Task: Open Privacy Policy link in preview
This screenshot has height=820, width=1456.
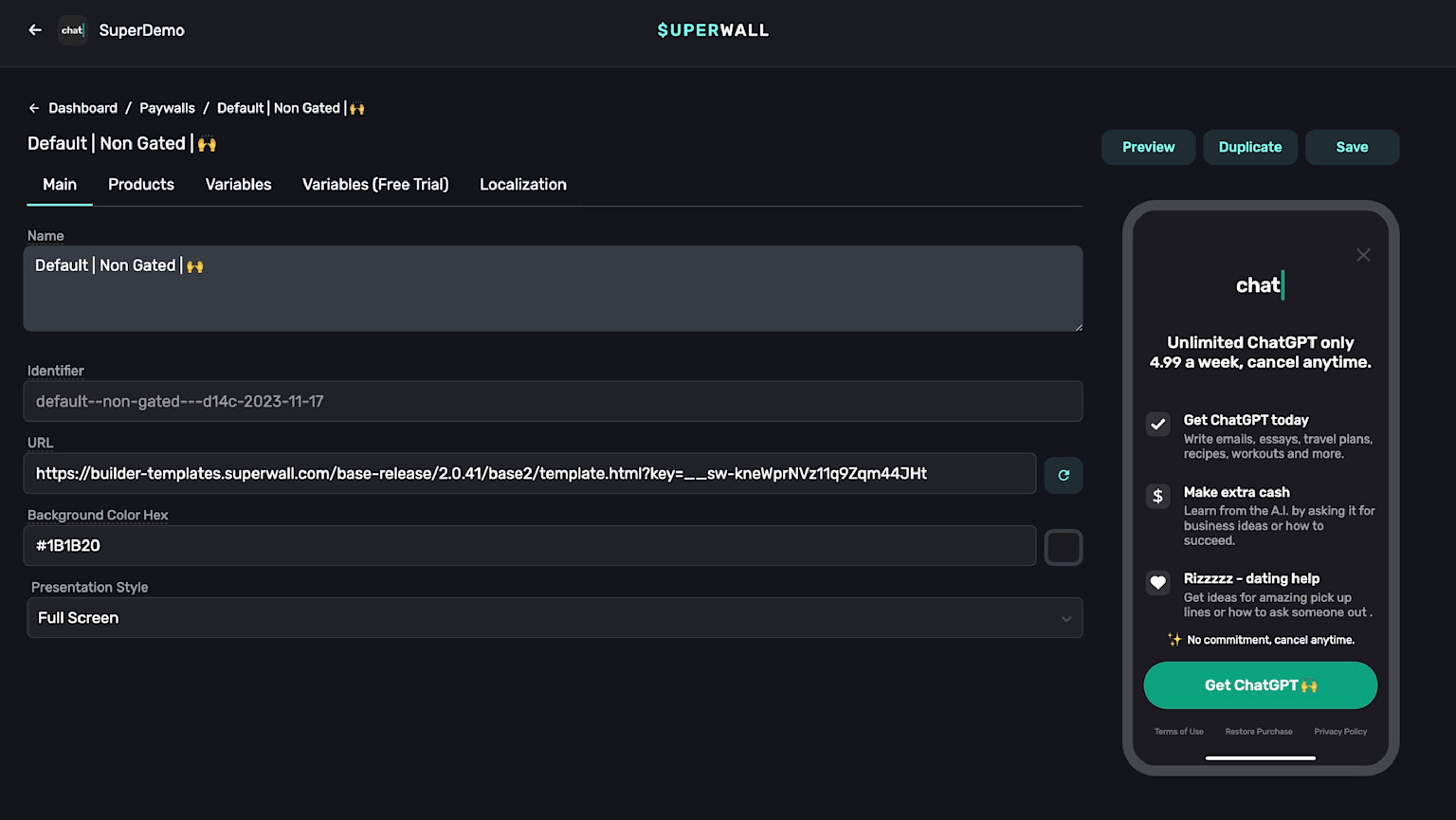Action: point(1340,732)
